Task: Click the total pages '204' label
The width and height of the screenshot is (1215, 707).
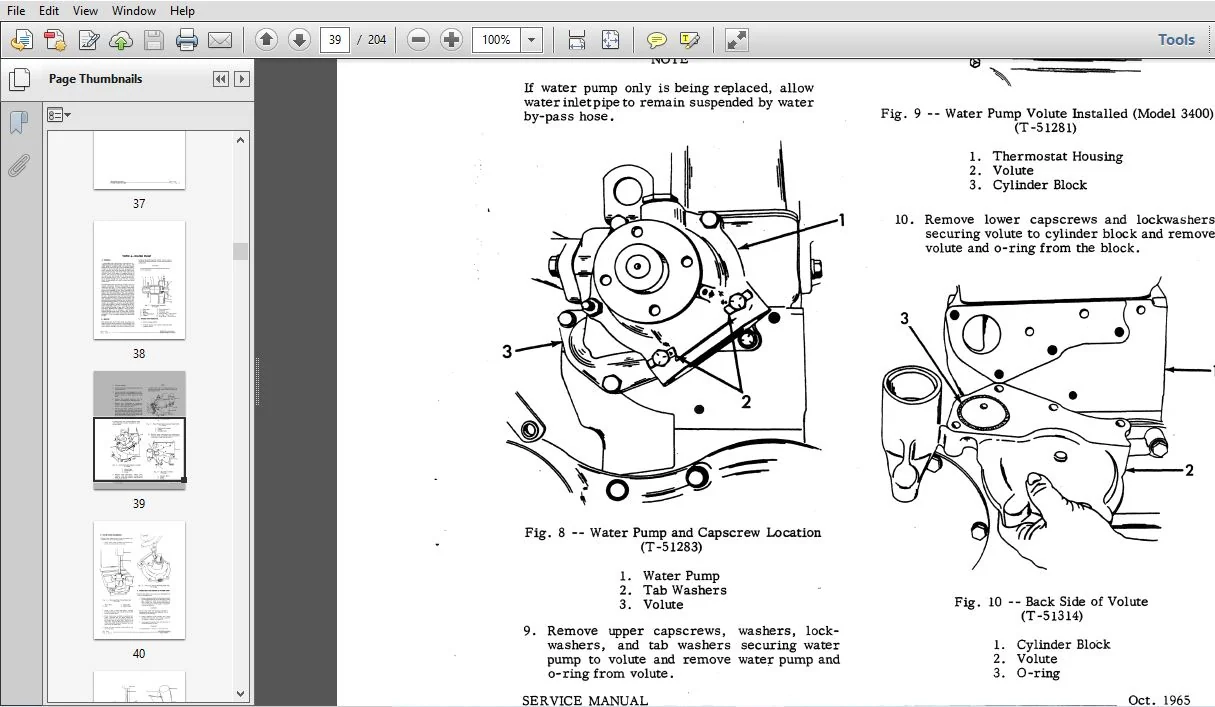Action: tap(377, 40)
